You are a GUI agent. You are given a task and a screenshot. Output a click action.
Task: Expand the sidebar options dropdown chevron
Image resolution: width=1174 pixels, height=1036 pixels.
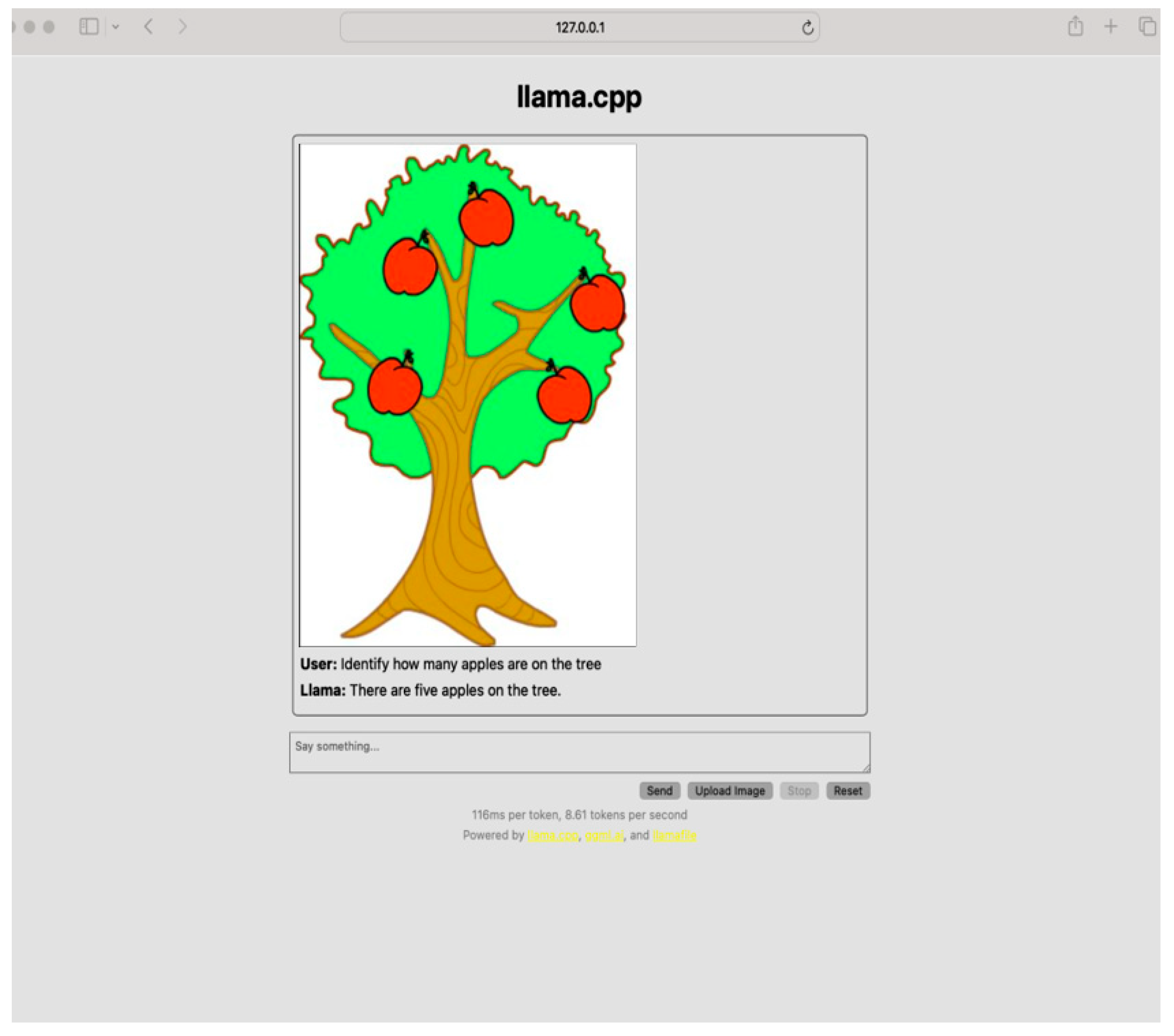[x=115, y=27]
